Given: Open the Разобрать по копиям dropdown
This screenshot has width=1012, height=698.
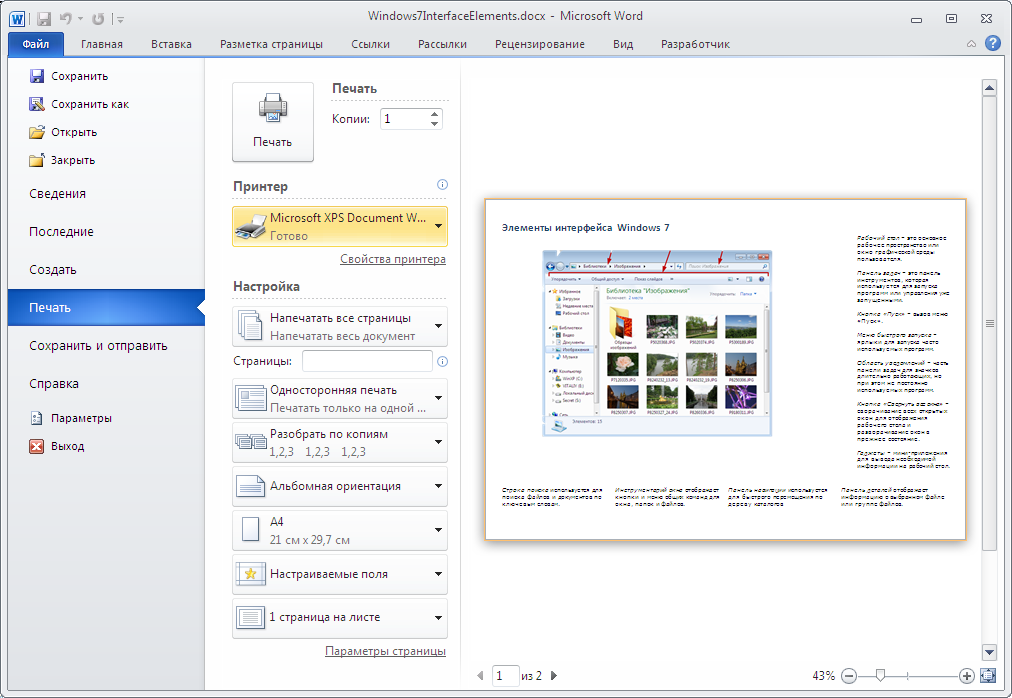Looking at the screenshot, I should click(x=339, y=442).
